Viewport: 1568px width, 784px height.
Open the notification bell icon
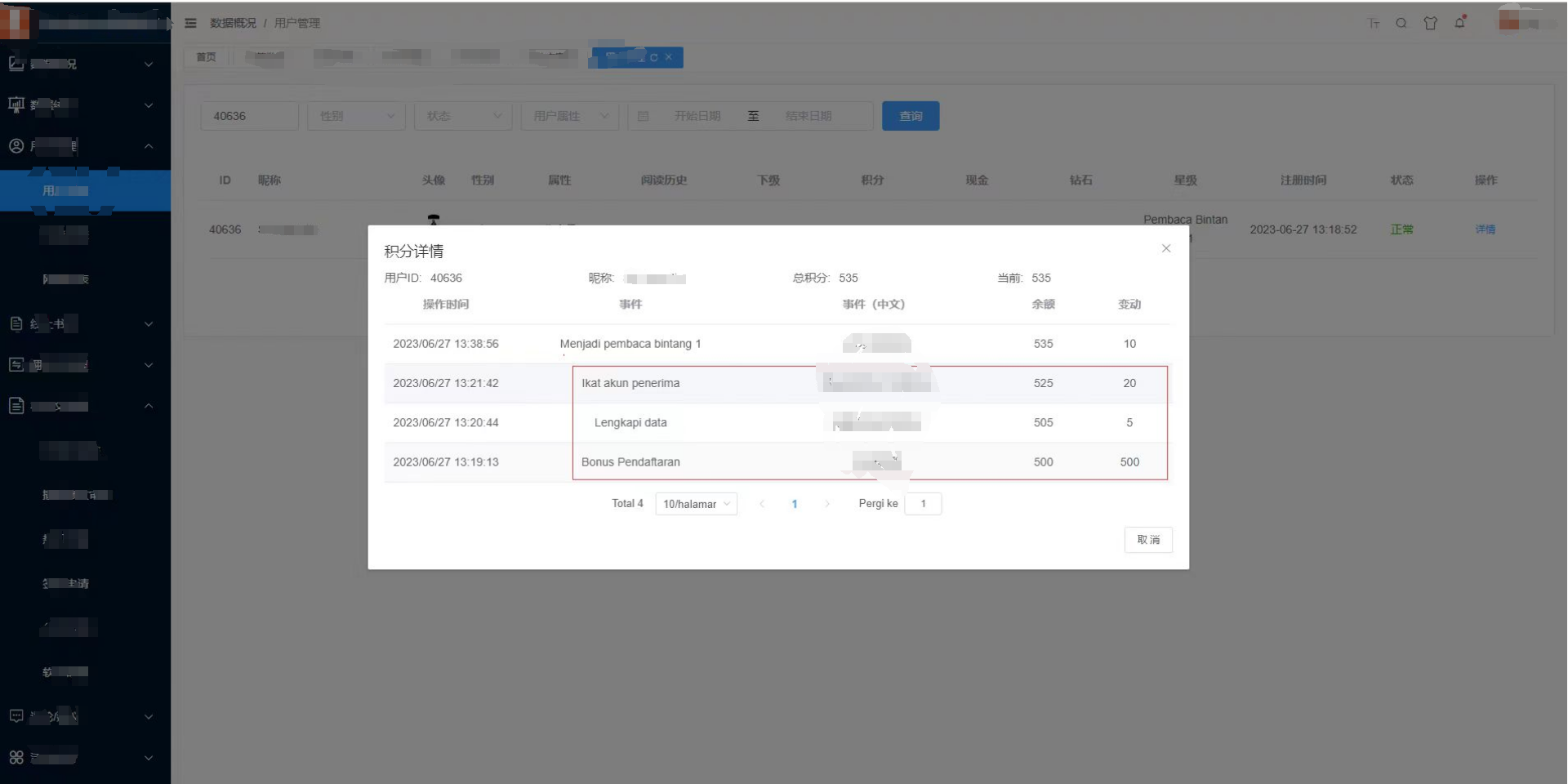coord(1460,22)
